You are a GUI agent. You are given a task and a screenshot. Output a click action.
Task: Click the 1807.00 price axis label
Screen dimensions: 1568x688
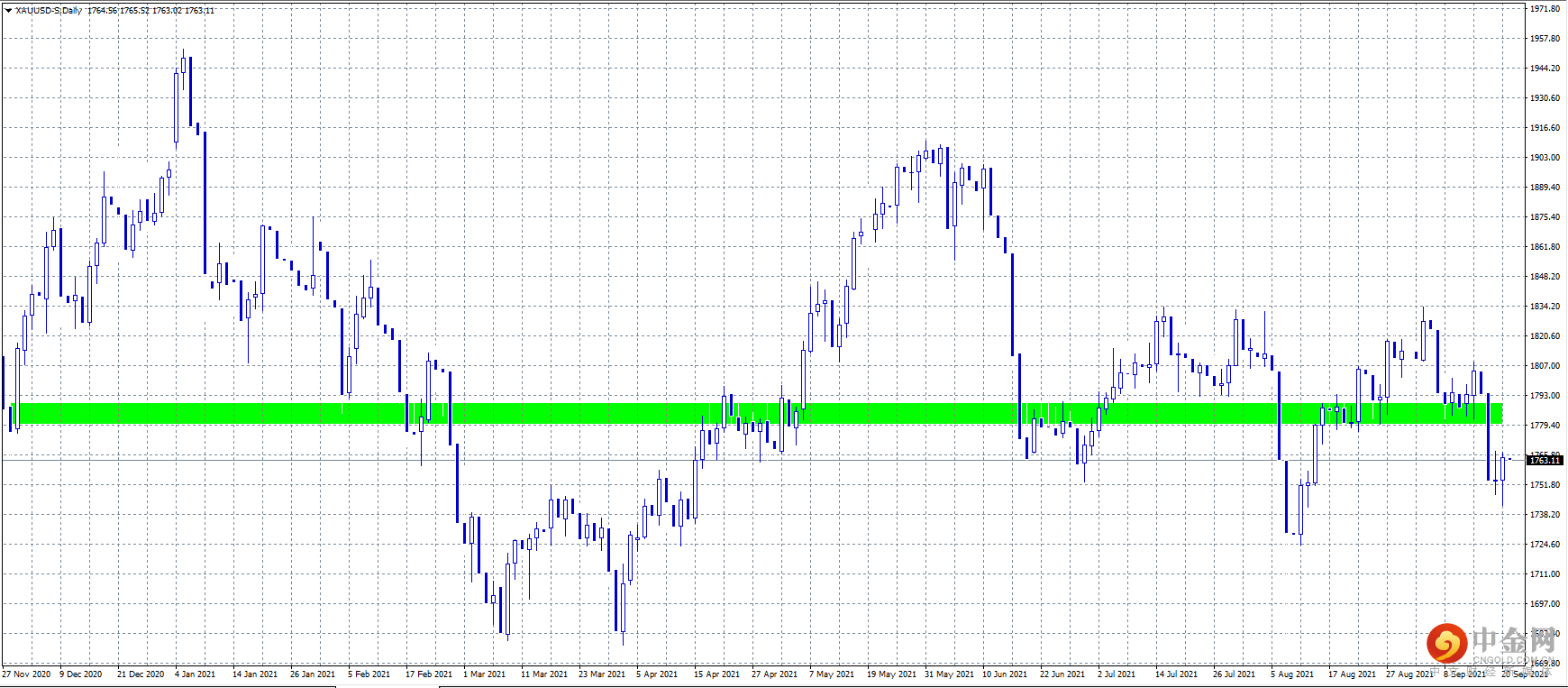(x=1545, y=366)
